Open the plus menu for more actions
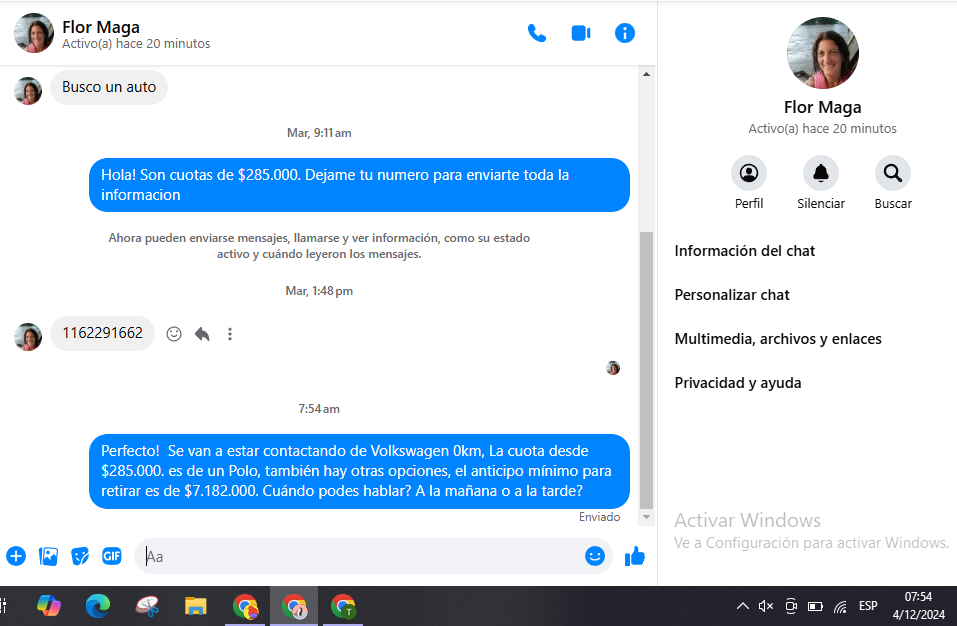The height and width of the screenshot is (626, 957). pyautogui.click(x=16, y=556)
